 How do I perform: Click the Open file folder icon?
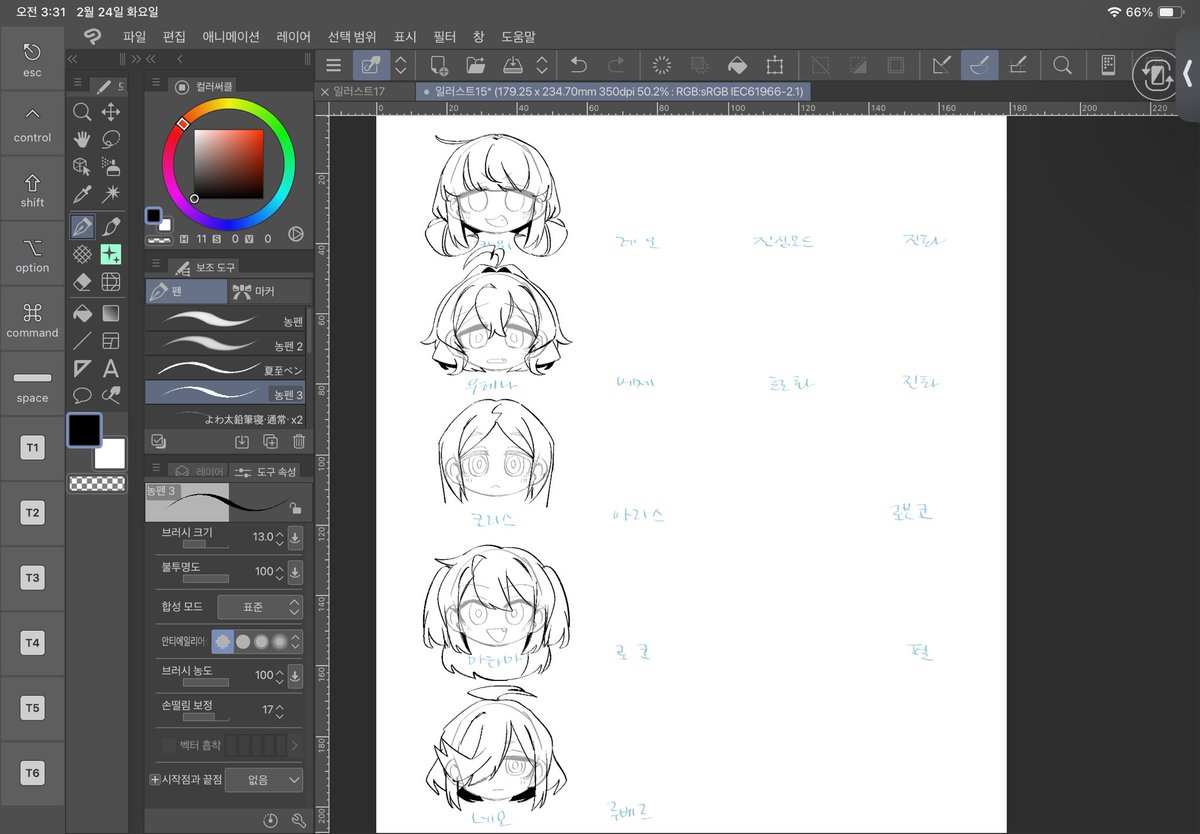tap(476, 65)
